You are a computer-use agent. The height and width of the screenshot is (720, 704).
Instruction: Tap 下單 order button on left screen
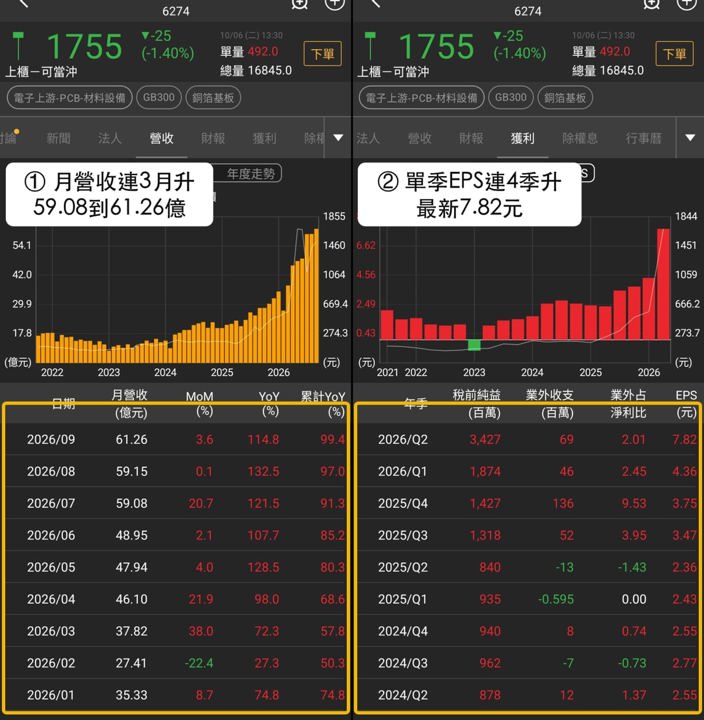pyautogui.click(x=322, y=54)
